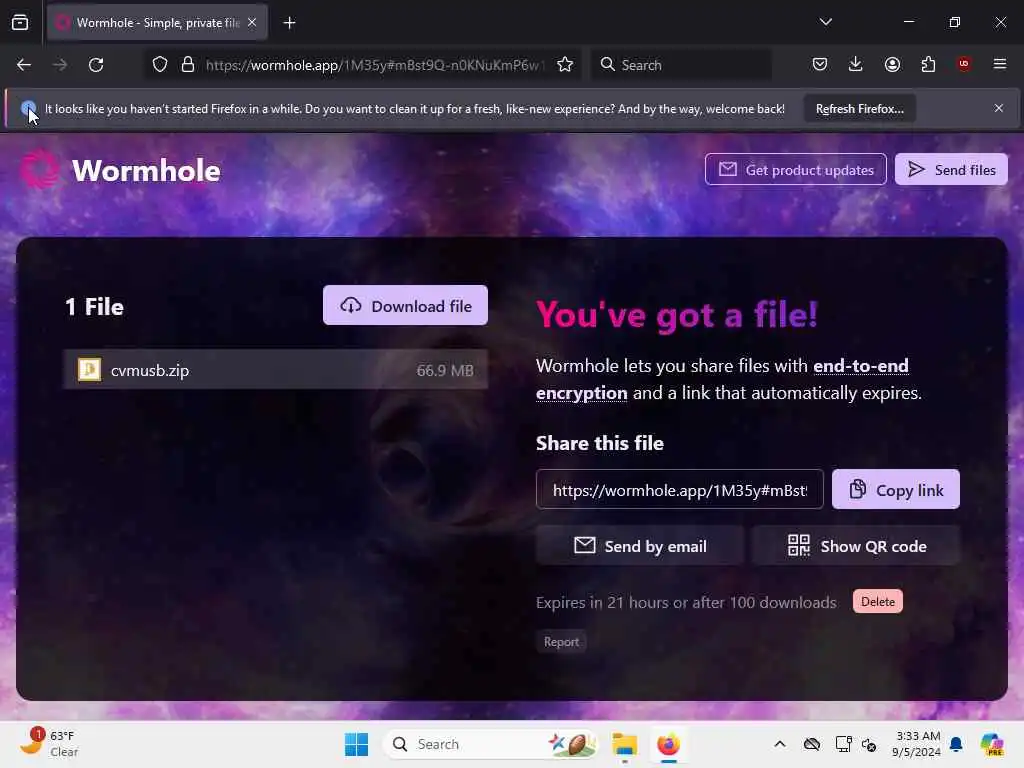
Task: Open File Explorer from taskbar
Action: point(624,744)
